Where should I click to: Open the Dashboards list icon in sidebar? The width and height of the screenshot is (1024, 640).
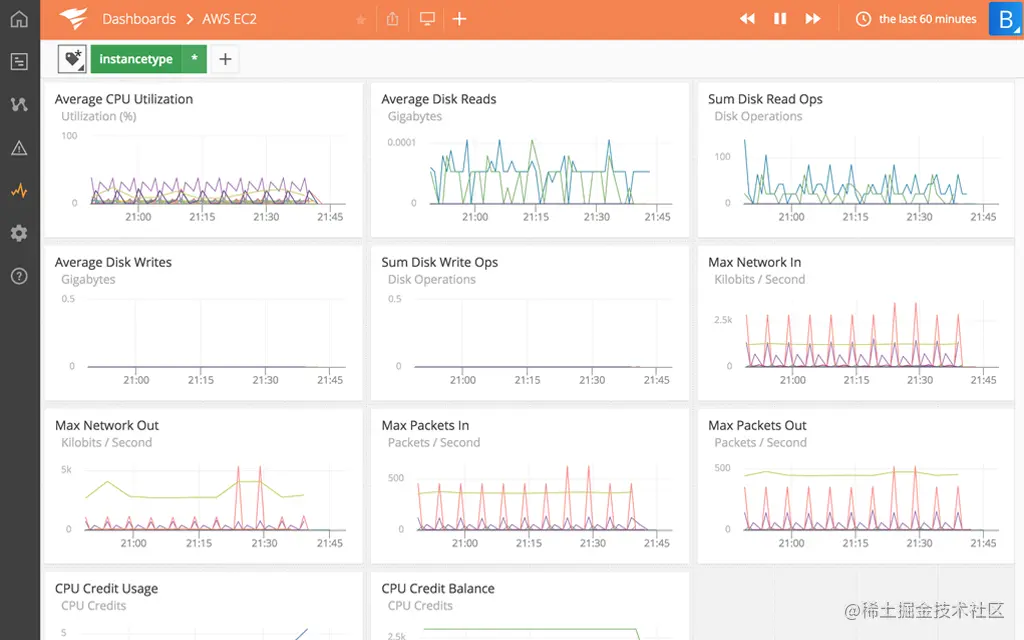tap(18, 61)
